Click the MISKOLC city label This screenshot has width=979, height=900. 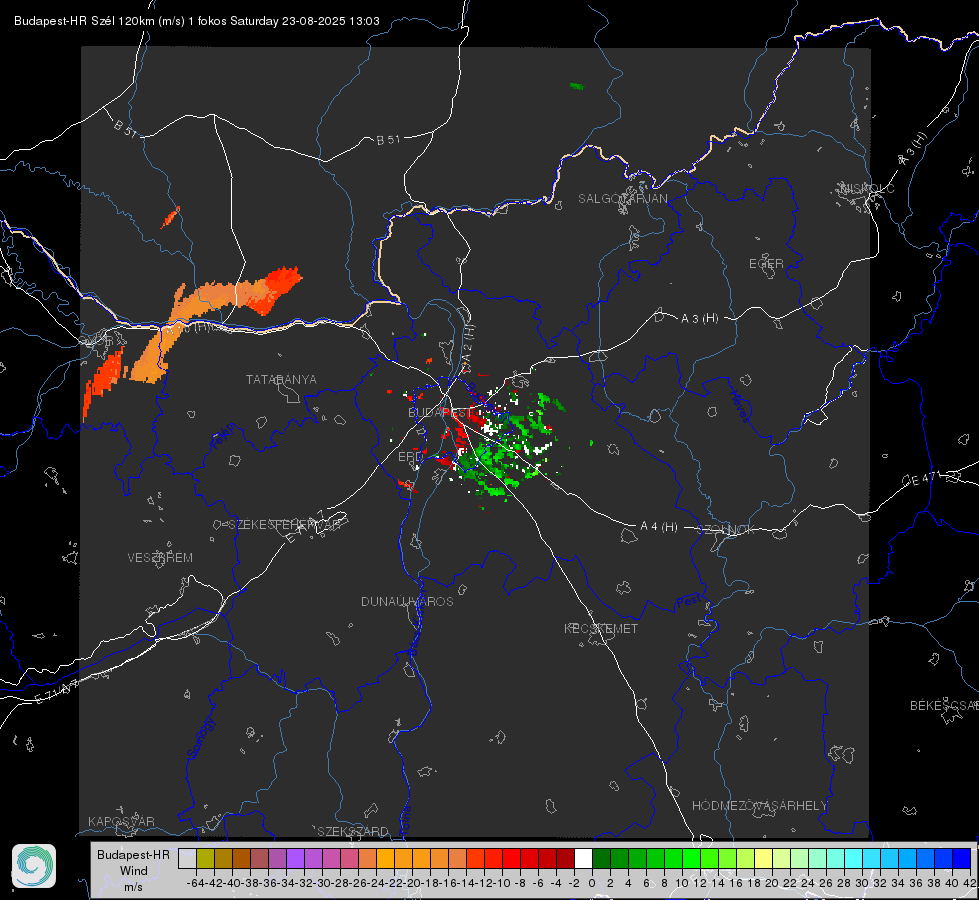pyautogui.click(x=867, y=188)
